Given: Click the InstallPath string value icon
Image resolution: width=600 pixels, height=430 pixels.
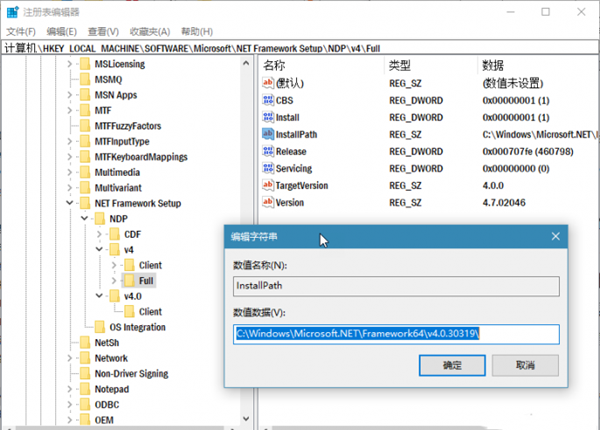Looking at the screenshot, I should click(268, 133).
